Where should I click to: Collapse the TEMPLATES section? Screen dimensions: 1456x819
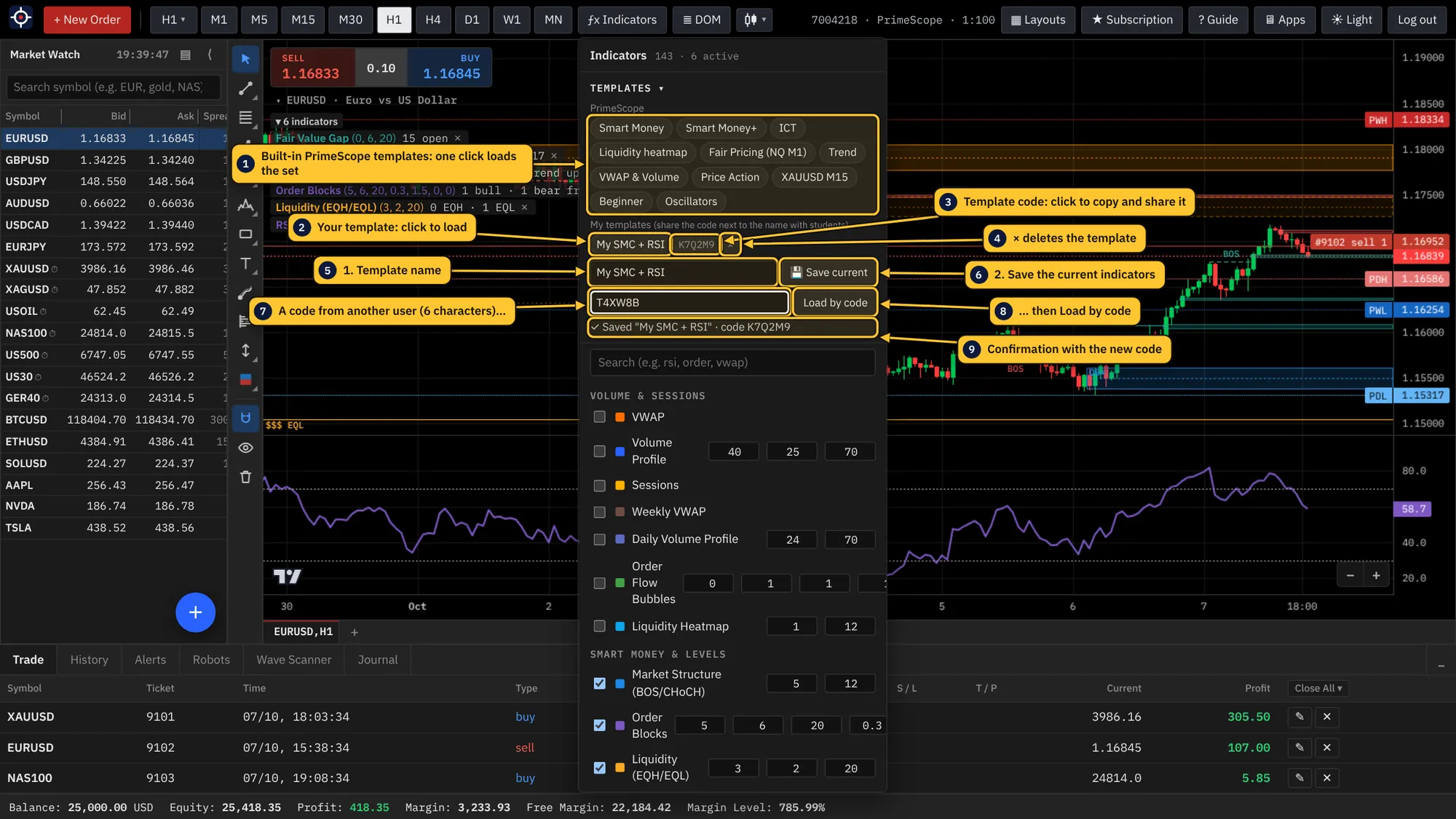(x=627, y=88)
